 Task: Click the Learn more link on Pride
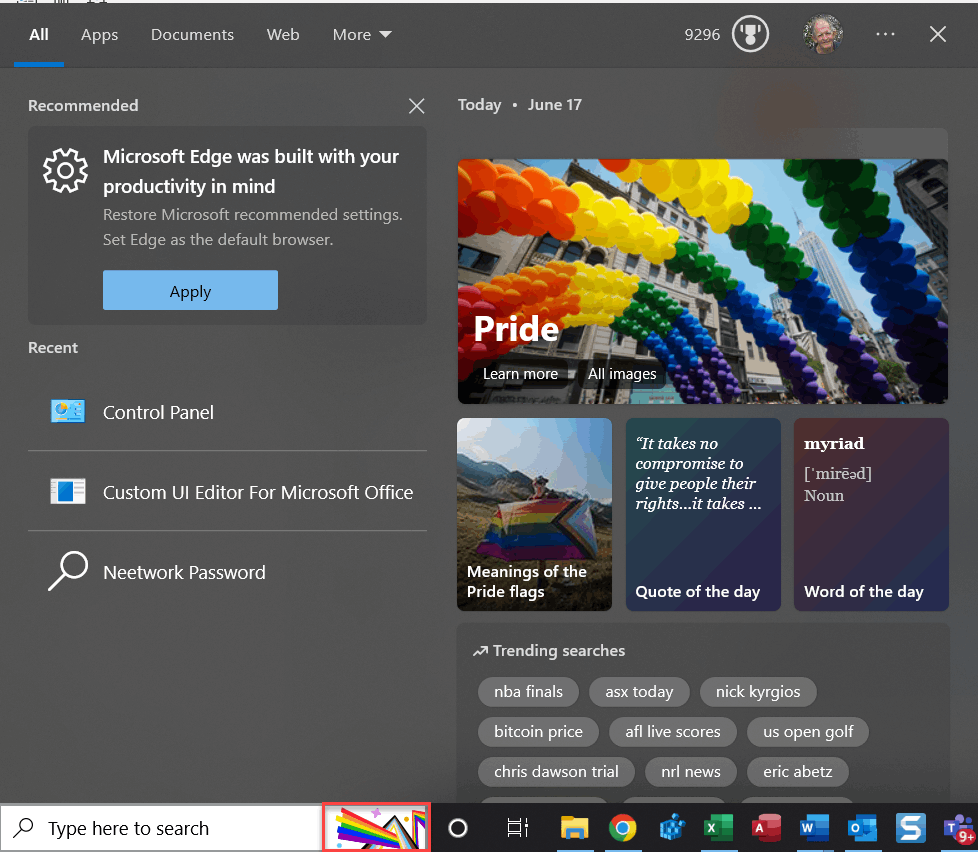coord(520,374)
